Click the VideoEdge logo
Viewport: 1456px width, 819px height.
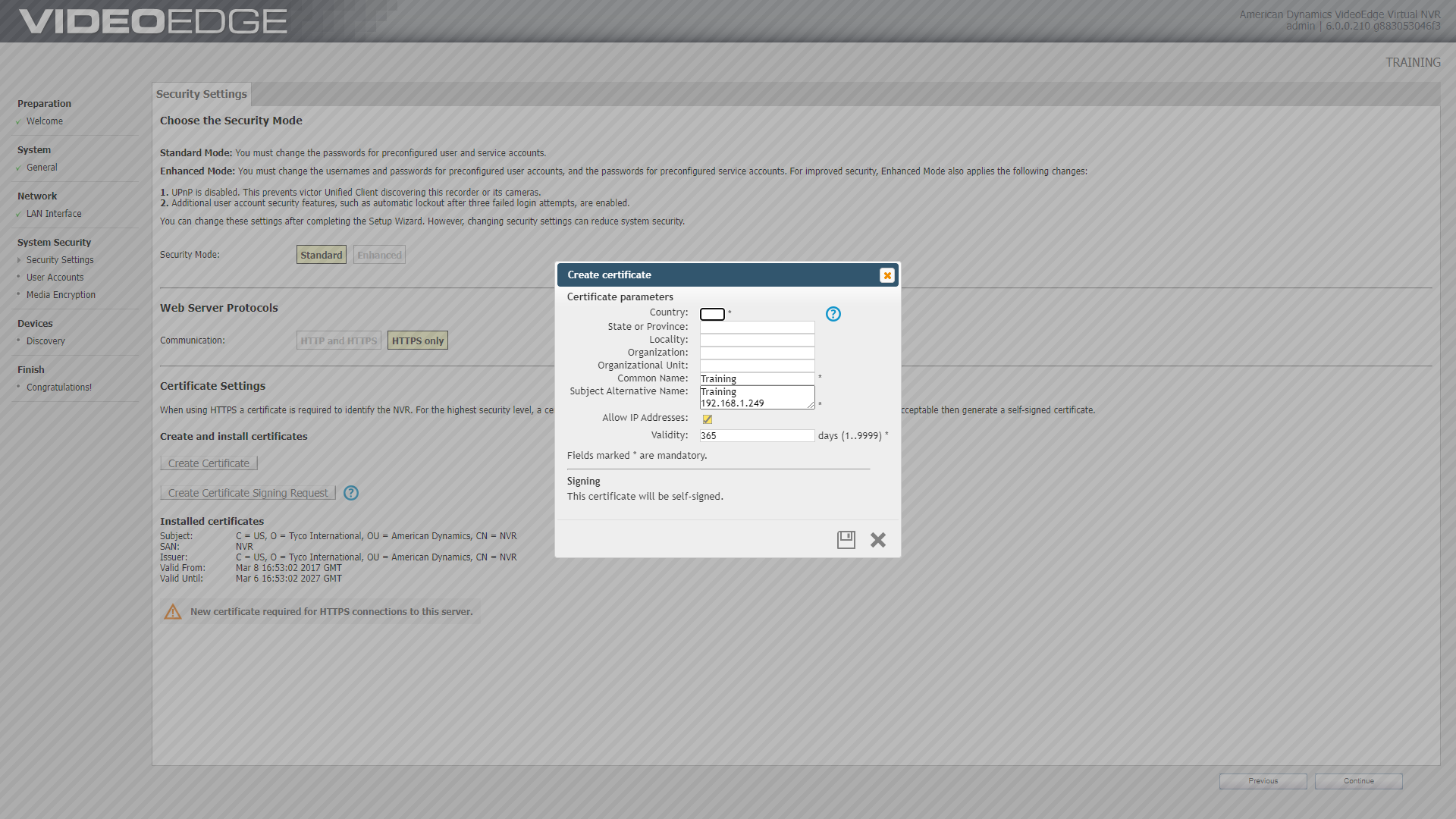click(153, 21)
